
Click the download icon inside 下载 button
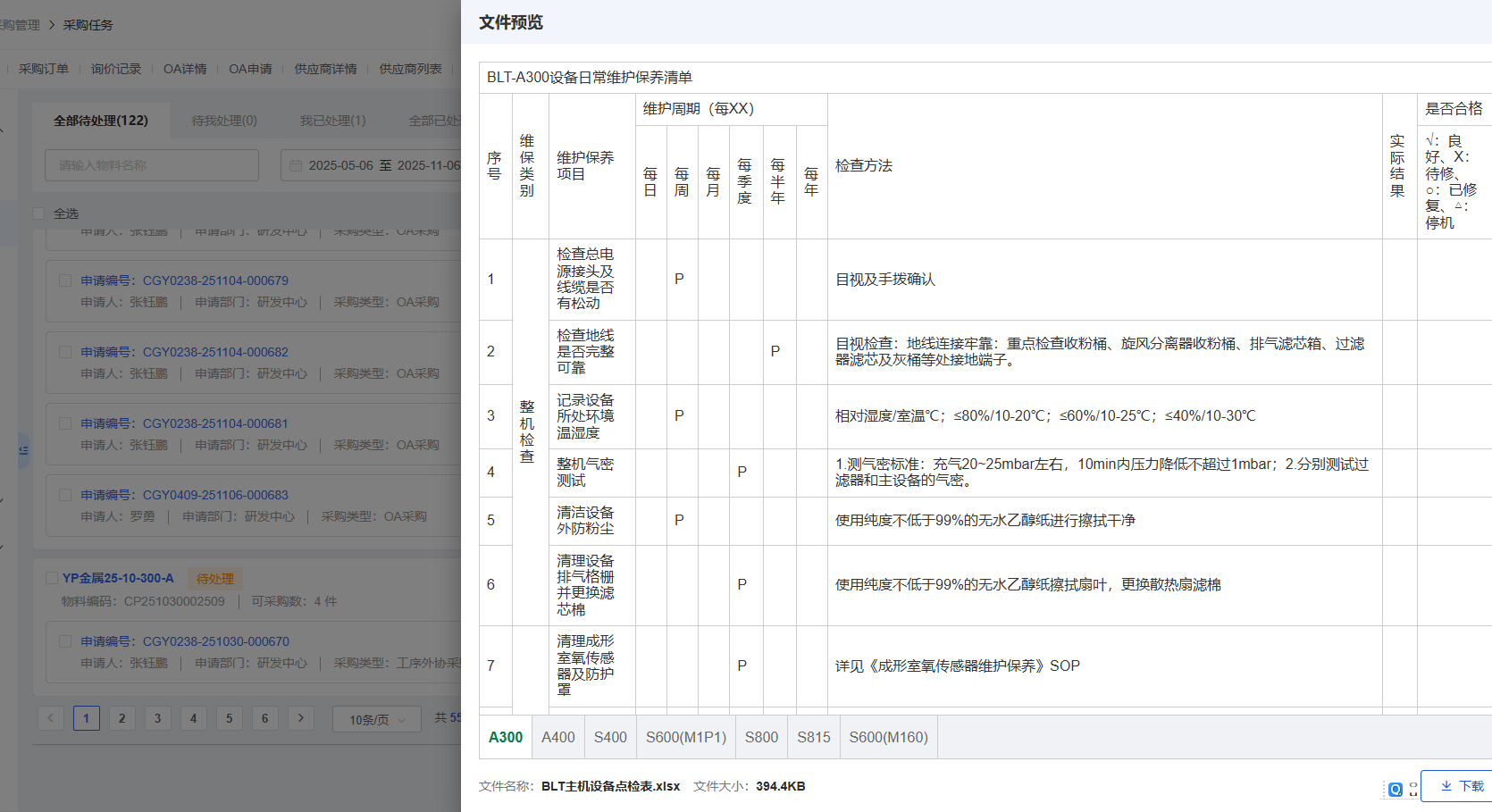(1446, 786)
